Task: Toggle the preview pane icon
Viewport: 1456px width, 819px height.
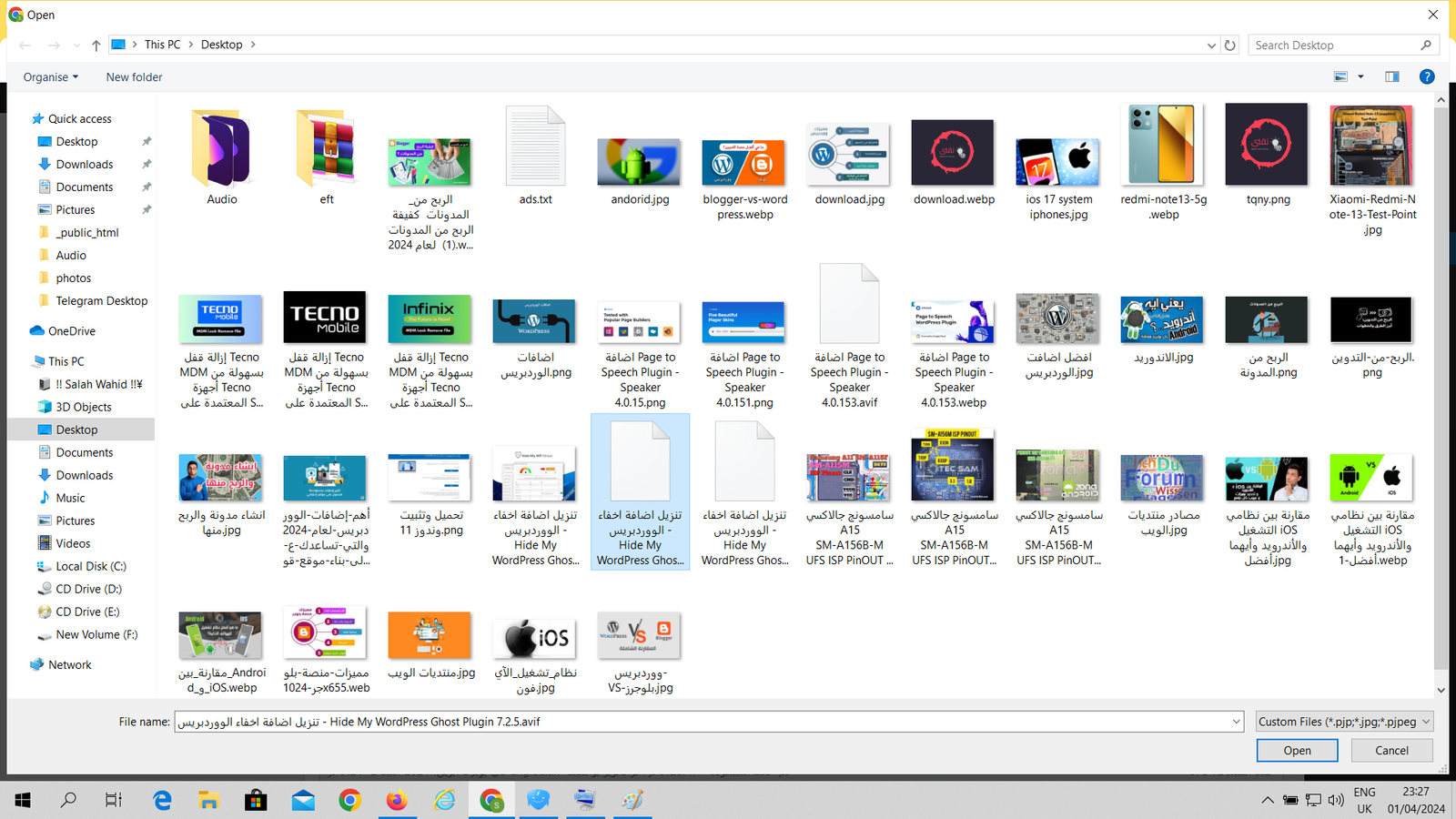Action: (1391, 77)
